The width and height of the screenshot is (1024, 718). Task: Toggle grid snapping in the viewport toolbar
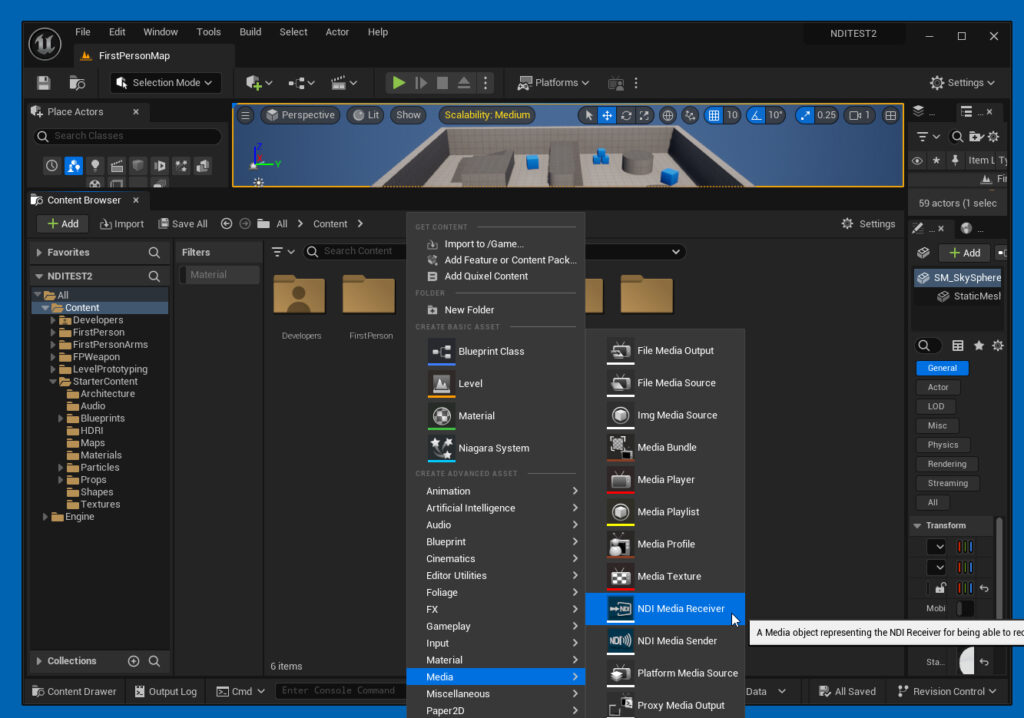(x=715, y=114)
